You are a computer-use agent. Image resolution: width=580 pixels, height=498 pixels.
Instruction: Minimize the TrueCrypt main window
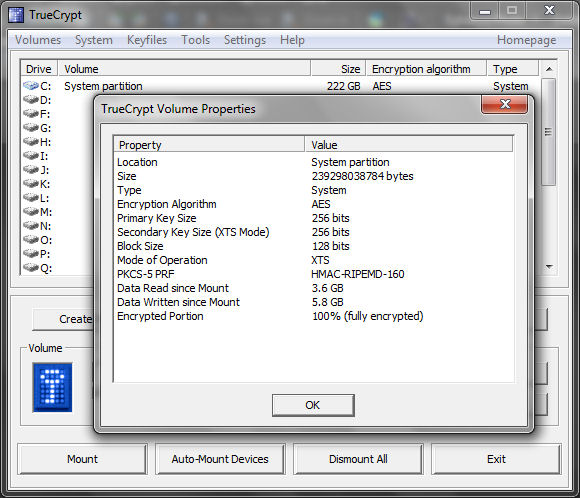click(x=485, y=11)
